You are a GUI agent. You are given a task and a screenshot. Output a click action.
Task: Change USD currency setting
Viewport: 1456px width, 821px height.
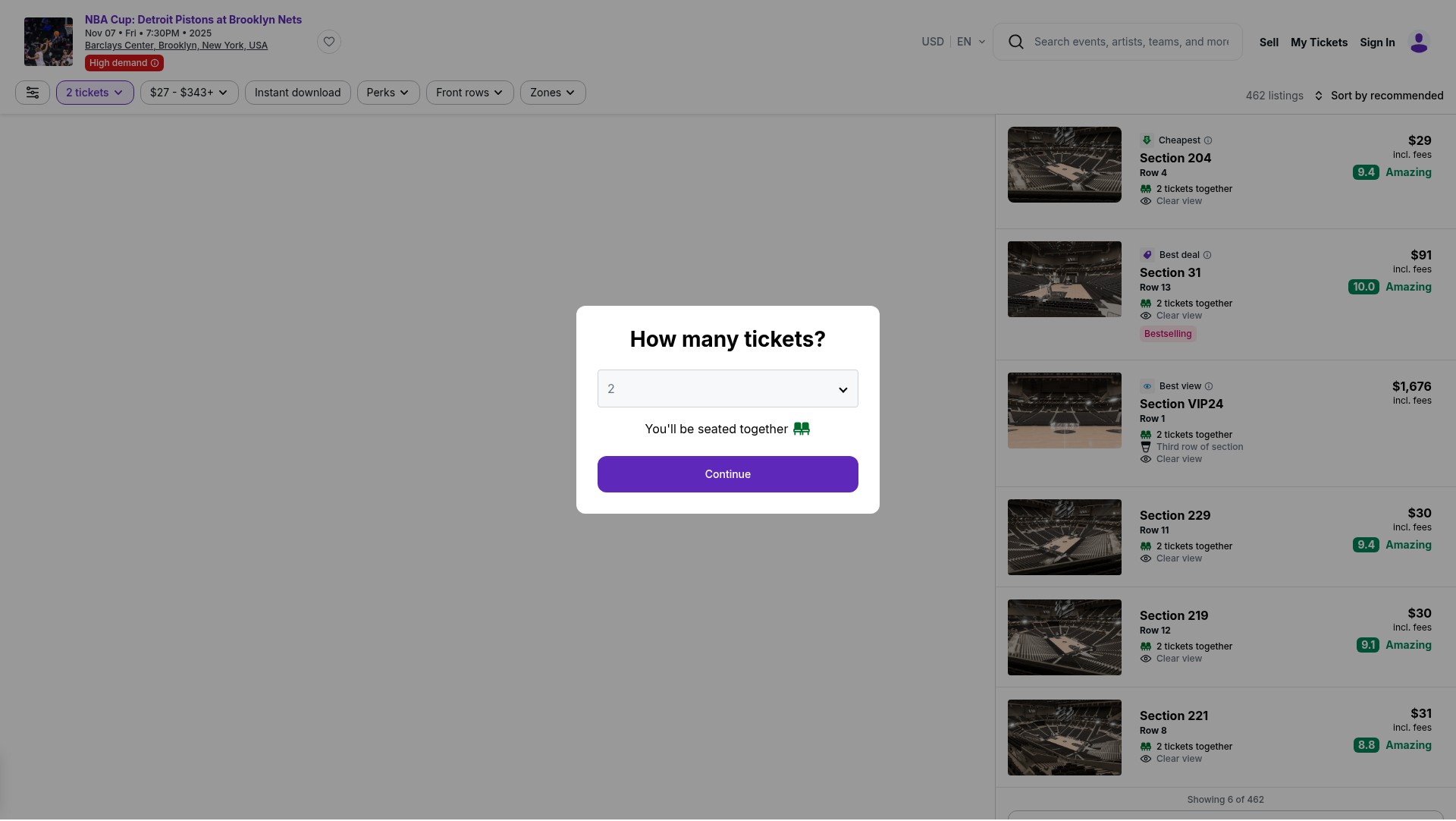[x=933, y=42]
